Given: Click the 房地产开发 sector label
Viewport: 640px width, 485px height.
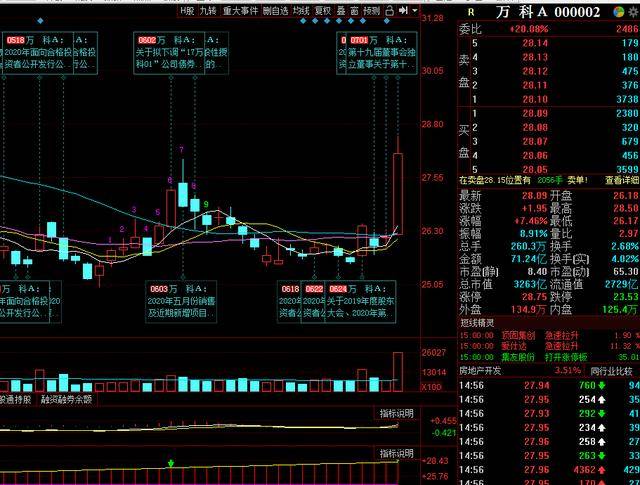Looking at the screenshot, I should point(480,371).
